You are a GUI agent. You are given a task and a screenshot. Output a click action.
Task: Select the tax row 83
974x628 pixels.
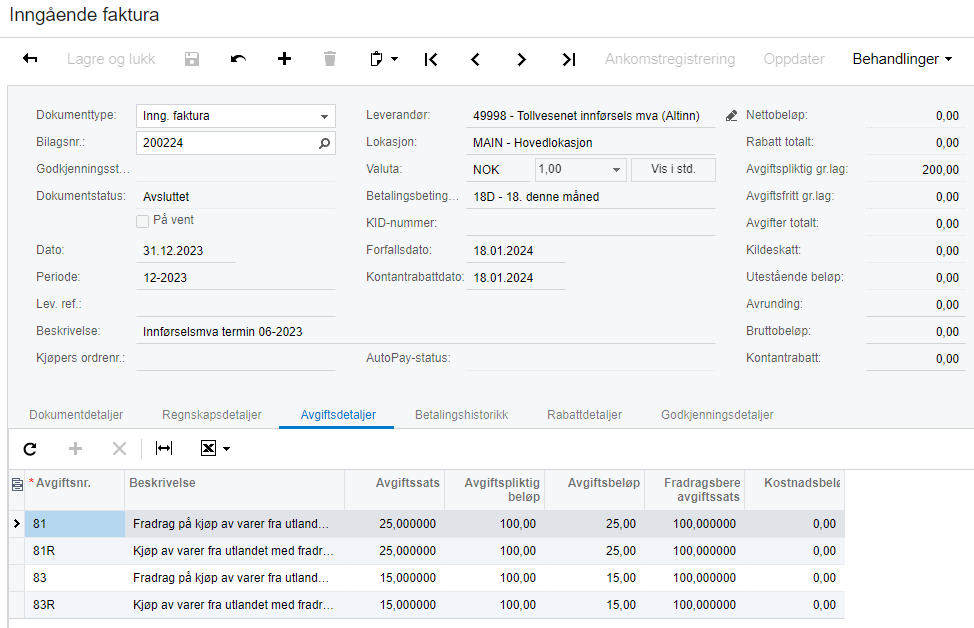pos(427,578)
